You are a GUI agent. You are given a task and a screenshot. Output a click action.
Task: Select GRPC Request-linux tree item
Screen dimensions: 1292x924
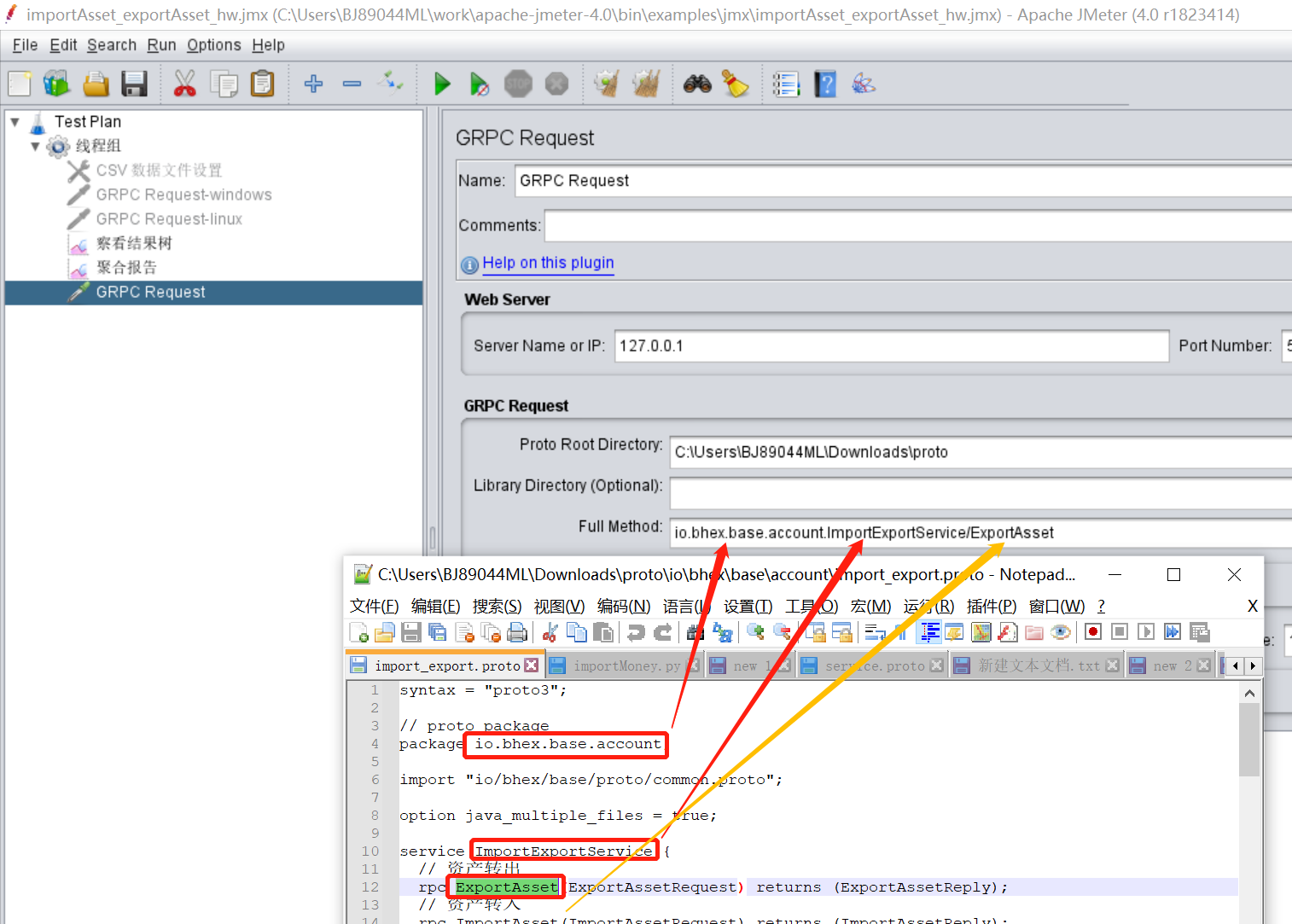[169, 219]
